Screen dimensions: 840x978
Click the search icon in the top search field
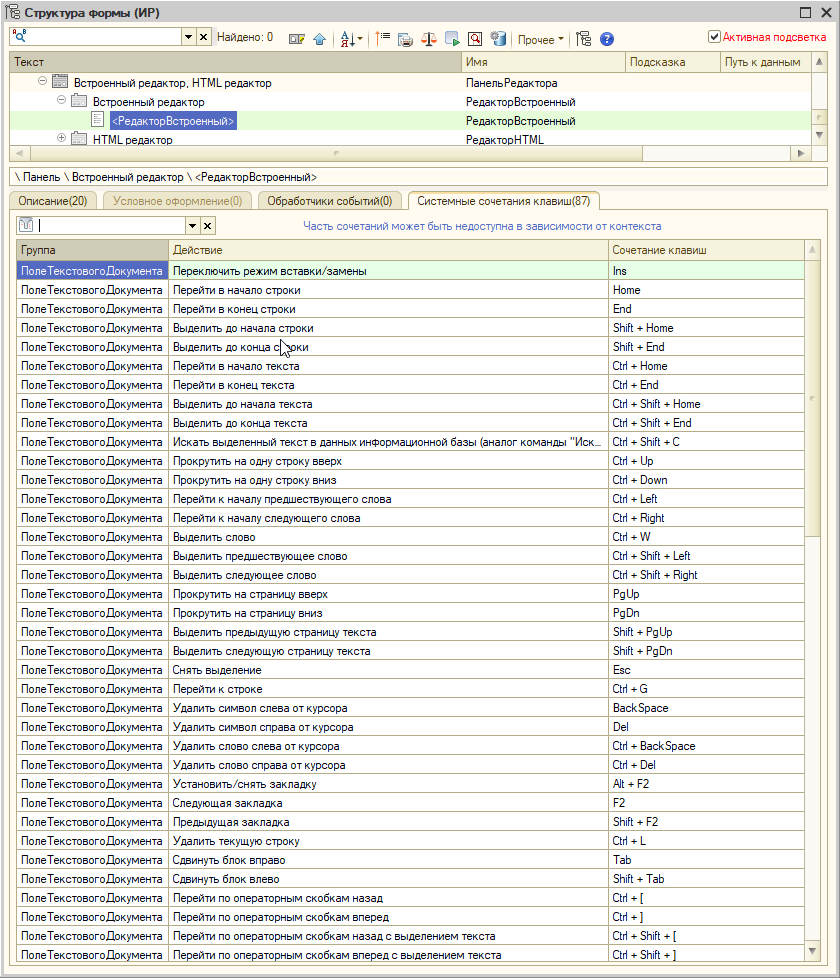(19, 37)
